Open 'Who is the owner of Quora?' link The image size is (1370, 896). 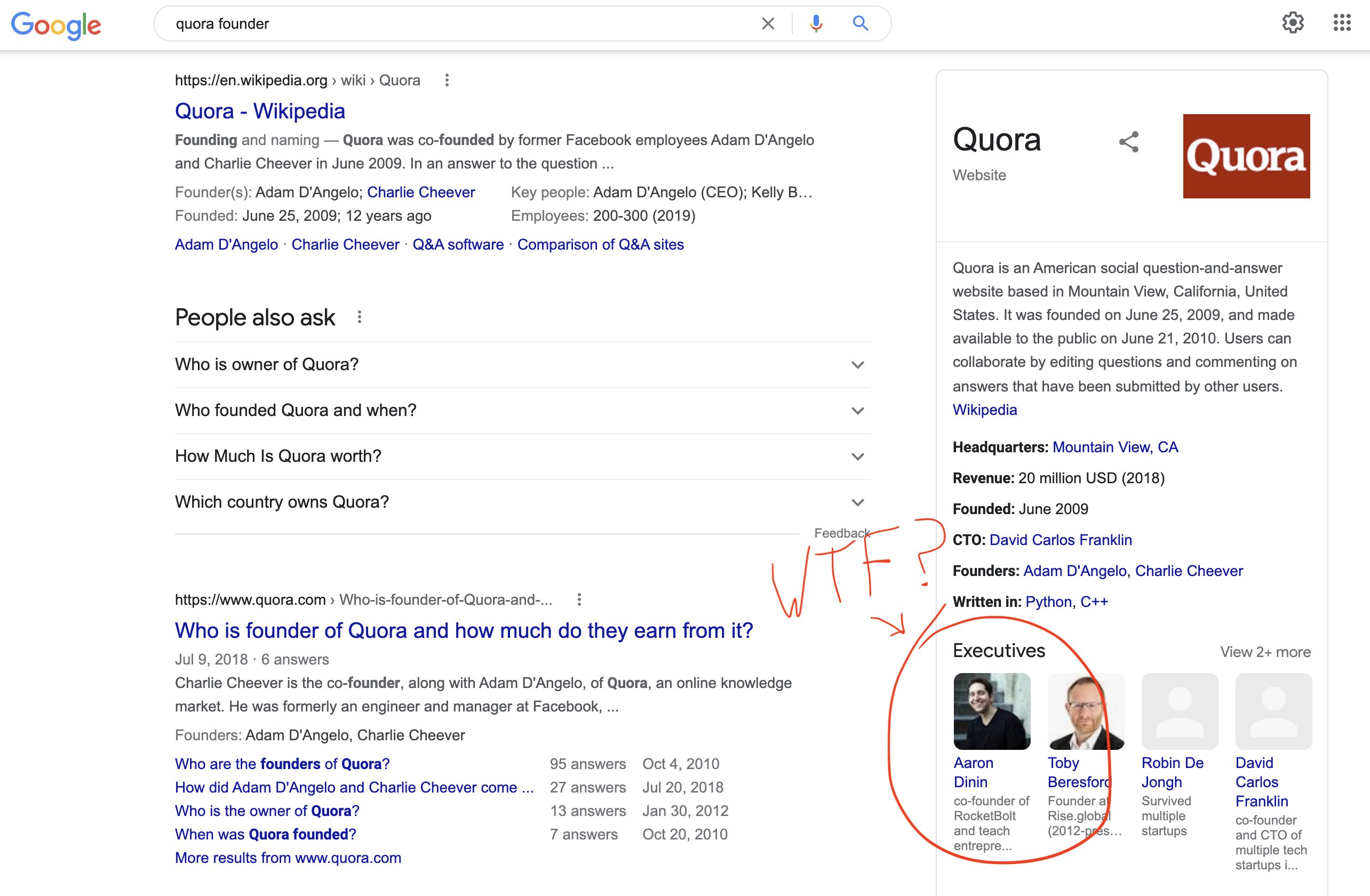pyautogui.click(x=267, y=811)
